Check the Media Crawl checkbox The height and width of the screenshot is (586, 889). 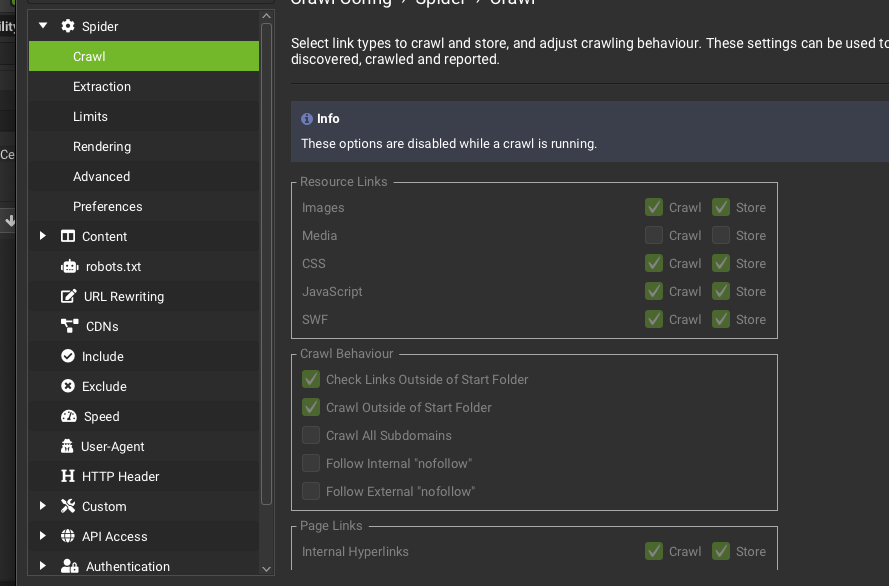[654, 236]
